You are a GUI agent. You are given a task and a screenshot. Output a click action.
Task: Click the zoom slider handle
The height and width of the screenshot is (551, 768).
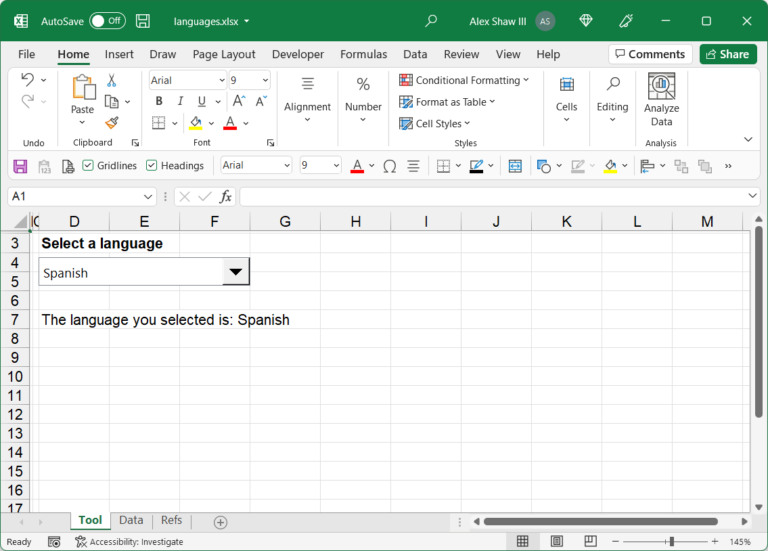pos(672,541)
